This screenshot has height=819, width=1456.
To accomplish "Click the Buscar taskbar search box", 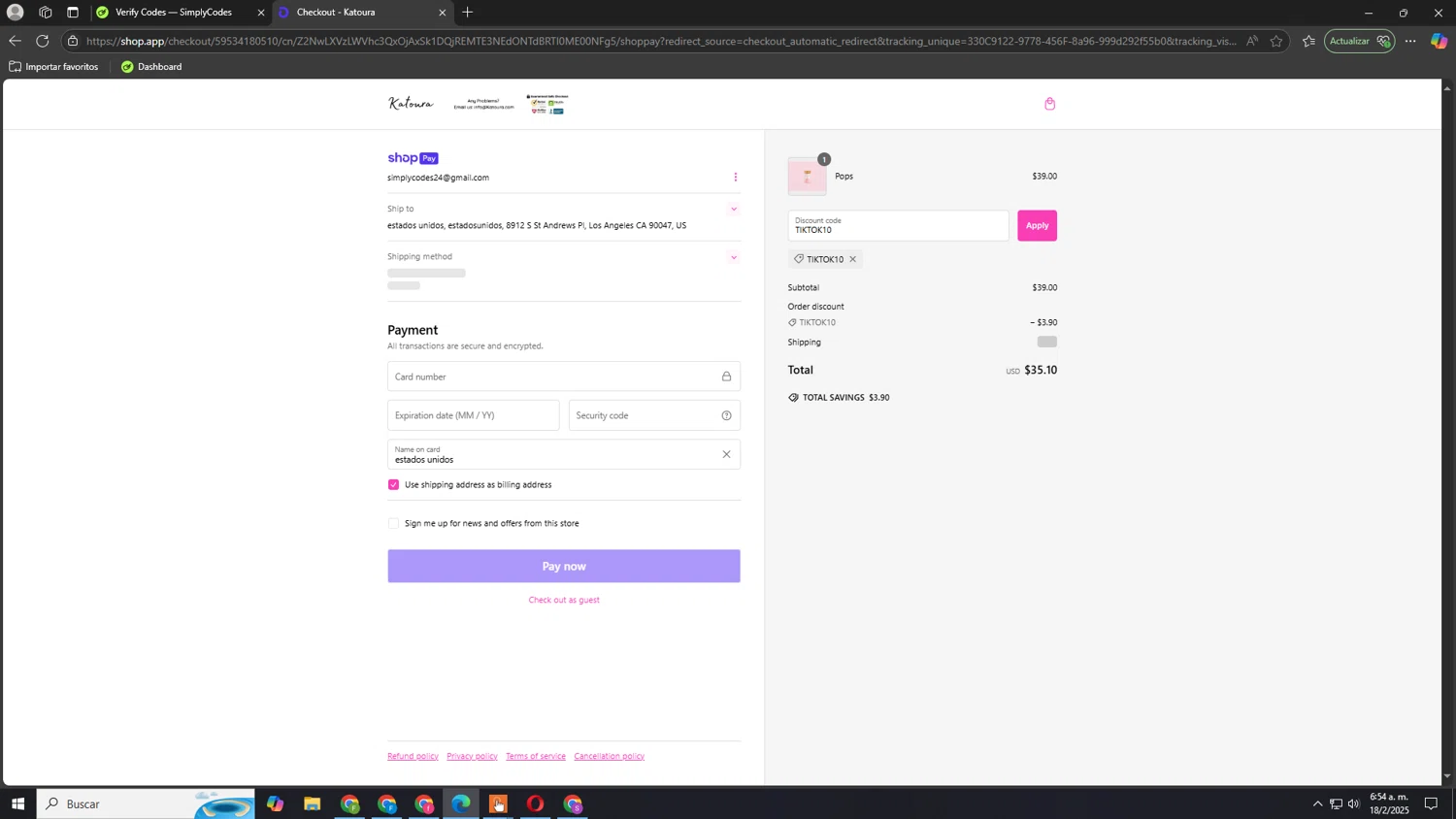I will tap(146, 803).
